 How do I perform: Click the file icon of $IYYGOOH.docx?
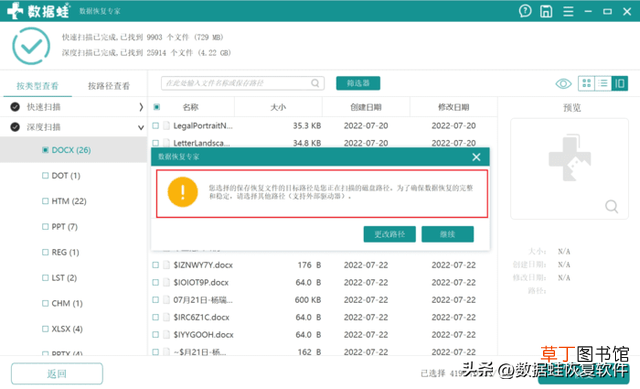[x=167, y=334]
